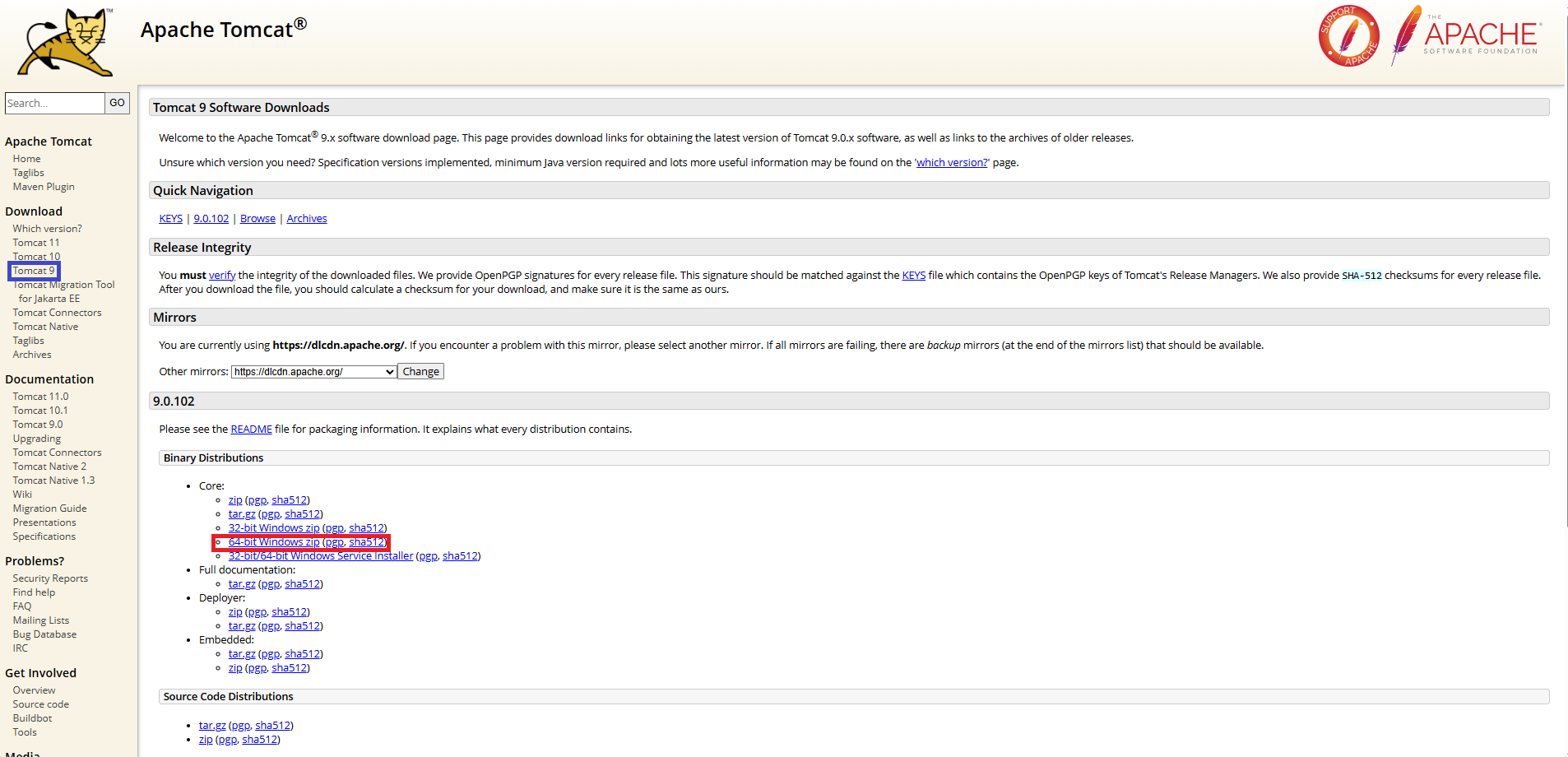
Task: Download the Core zip distribution
Action: [235, 500]
